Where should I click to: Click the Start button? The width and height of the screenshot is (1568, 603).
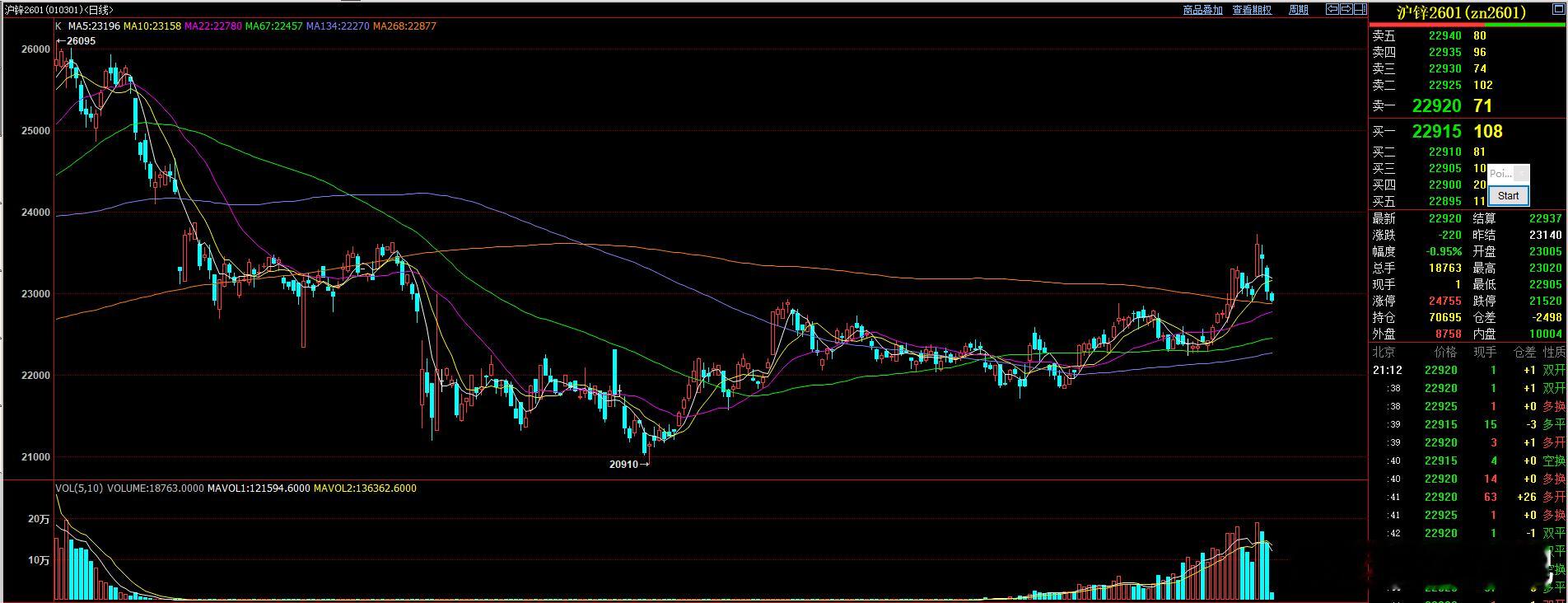coord(1509,195)
